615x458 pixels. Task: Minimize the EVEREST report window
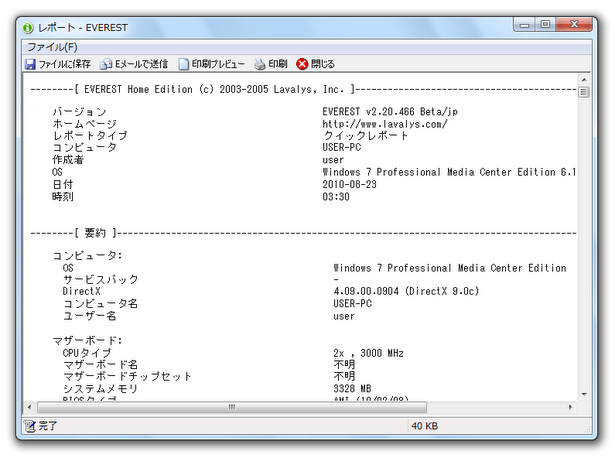click(x=524, y=25)
